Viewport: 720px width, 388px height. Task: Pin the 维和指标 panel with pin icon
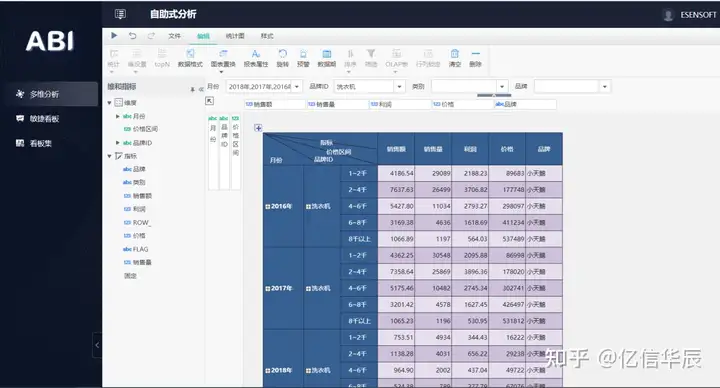point(192,90)
